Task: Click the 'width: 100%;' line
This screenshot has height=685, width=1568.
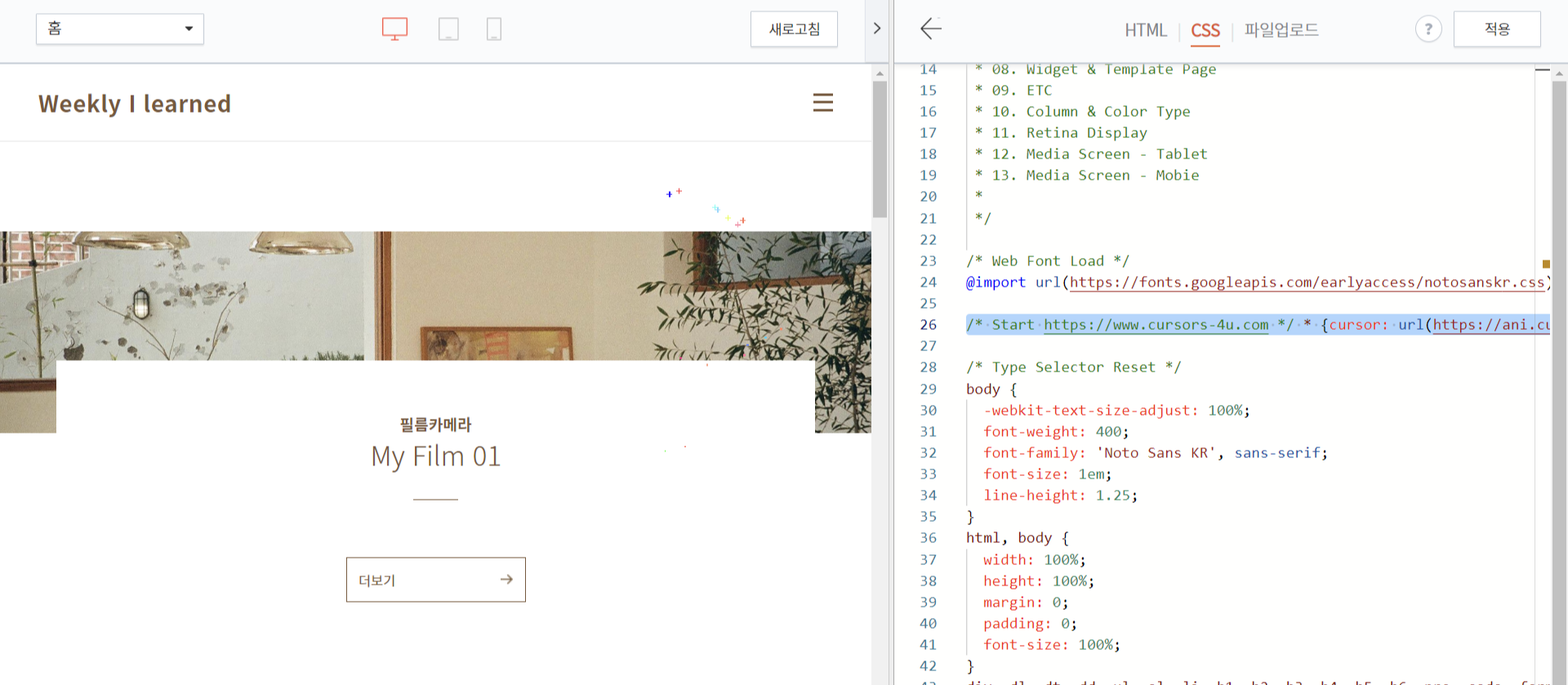Action: [x=1035, y=560]
